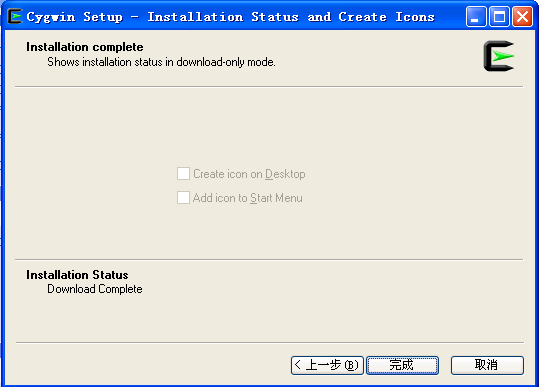
Task: Finish setup with 完成 button
Action: pyautogui.click(x=402, y=365)
